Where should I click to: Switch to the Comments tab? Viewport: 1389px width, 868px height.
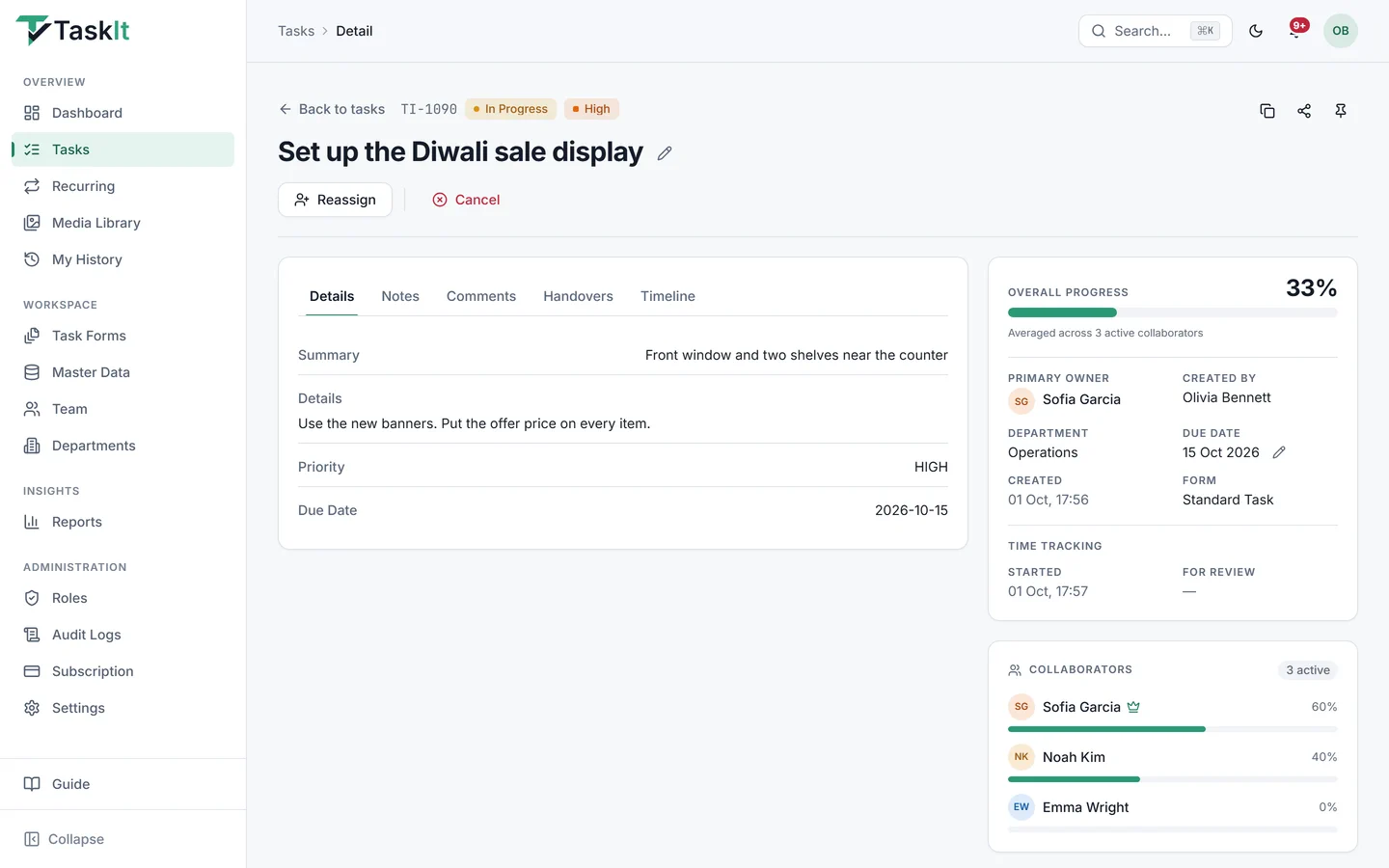(481, 296)
